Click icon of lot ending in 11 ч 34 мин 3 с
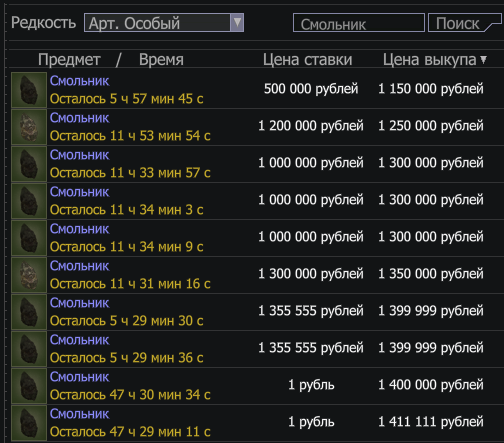Image resolution: width=504 pixels, height=443 pixels. click(x=29, y=201)
